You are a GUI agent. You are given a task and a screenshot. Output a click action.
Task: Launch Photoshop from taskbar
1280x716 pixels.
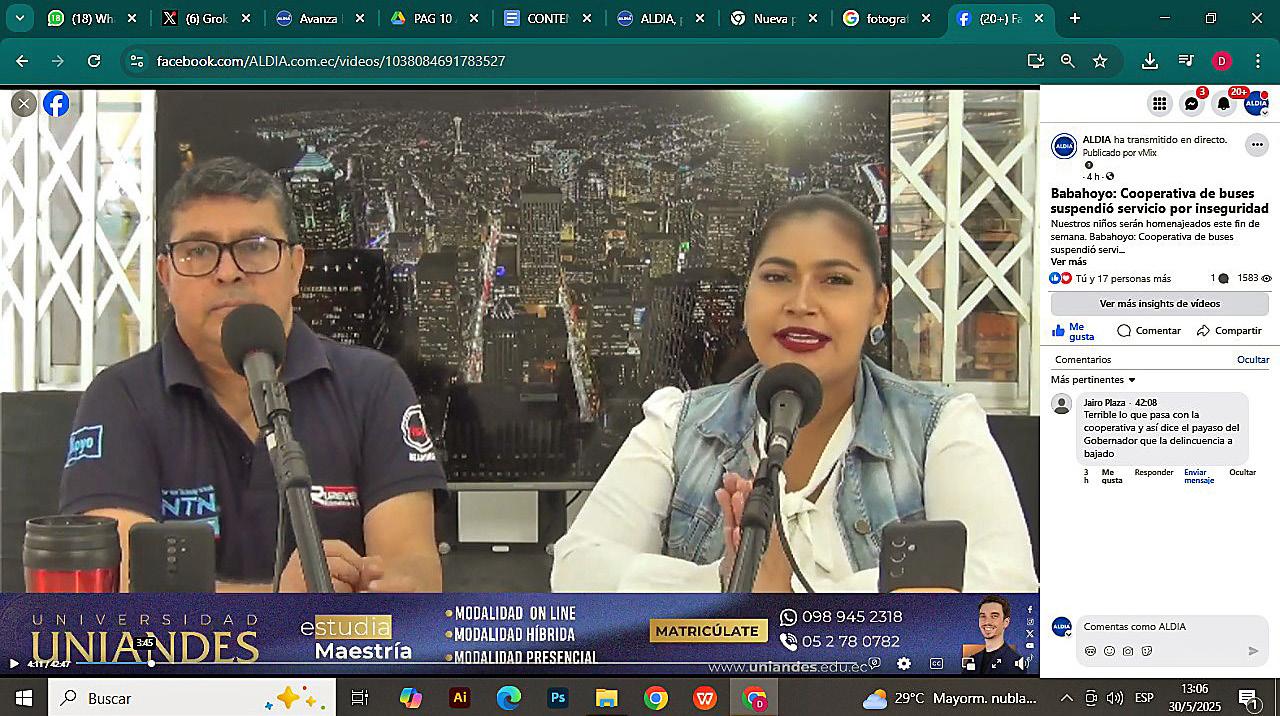[558, 698]
